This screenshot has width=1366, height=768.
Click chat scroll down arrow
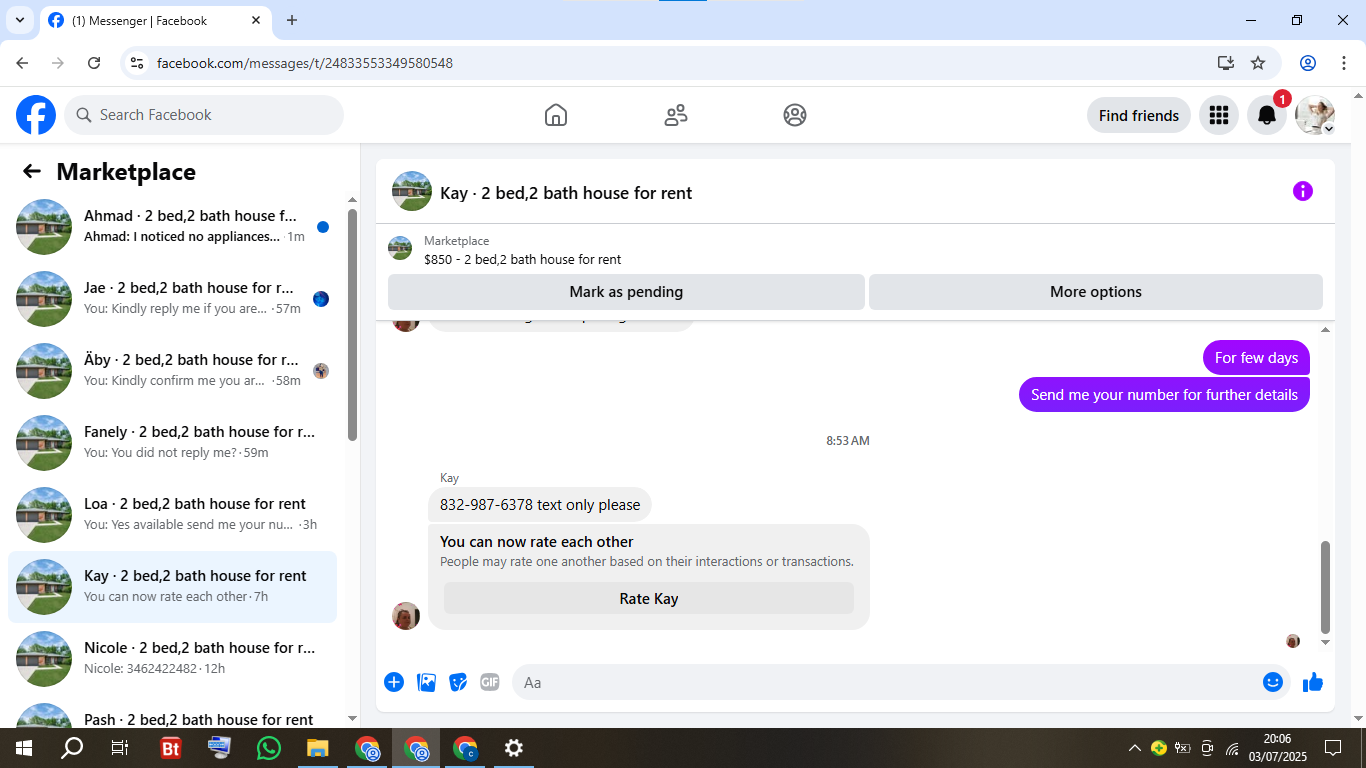click(1326, 642)
